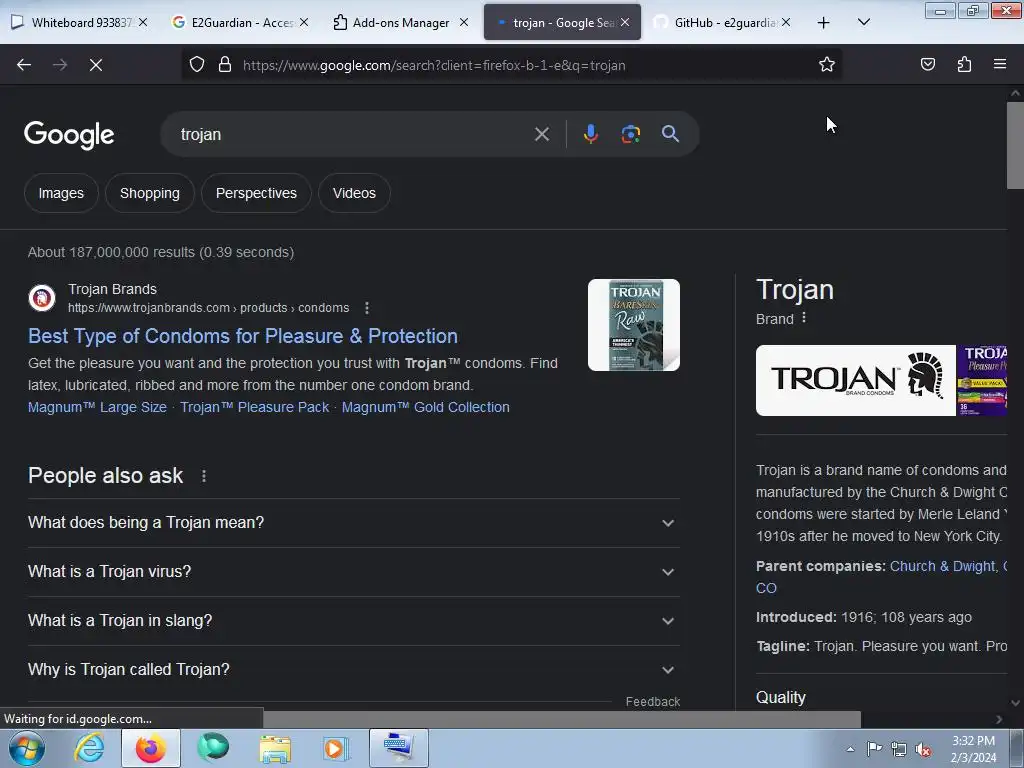1024x768 pixels.
Task: Open a new browser tab
Action: coord(824,23)
